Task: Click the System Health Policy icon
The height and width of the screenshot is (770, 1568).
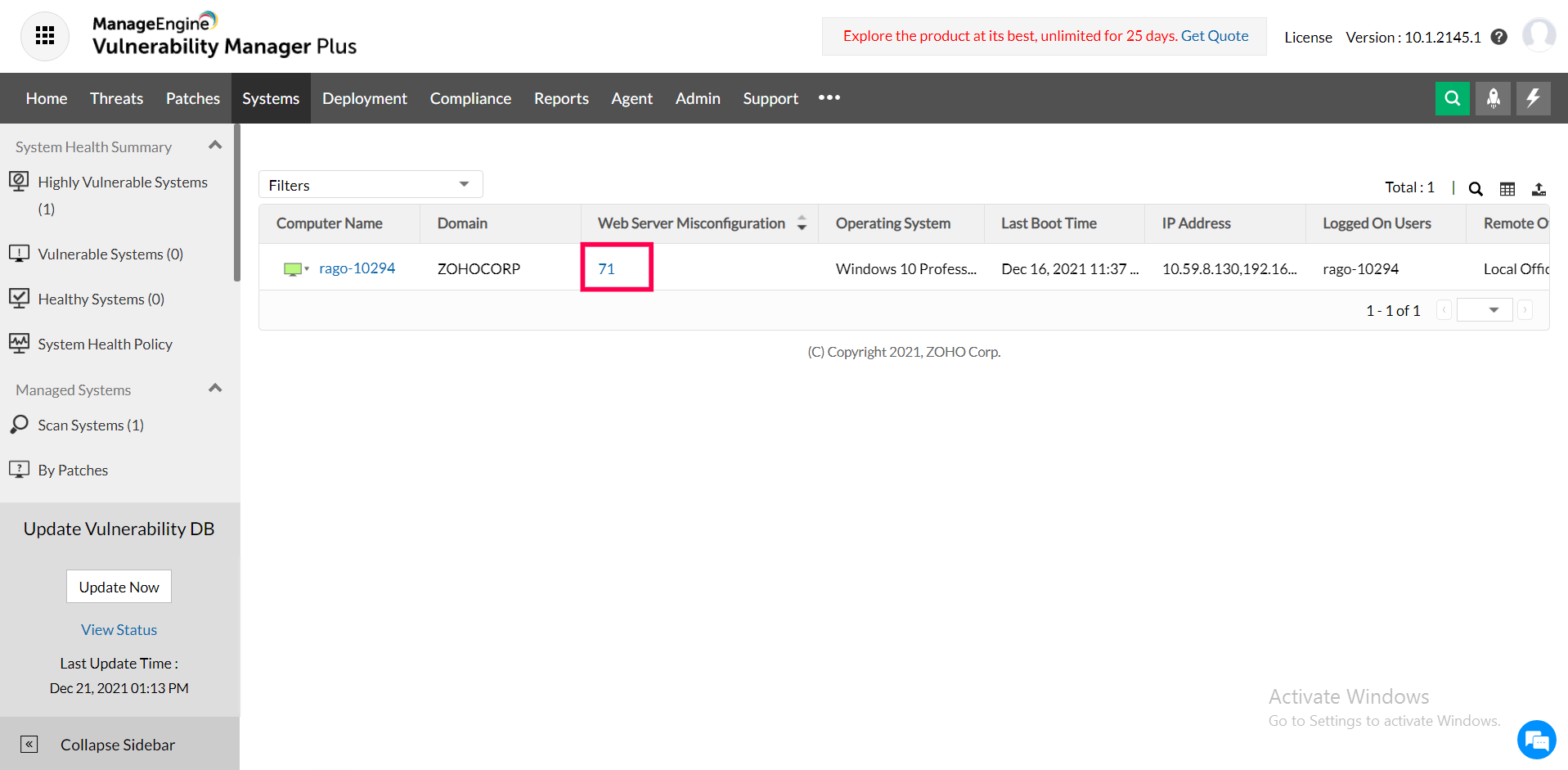Action: click(19, 343)
